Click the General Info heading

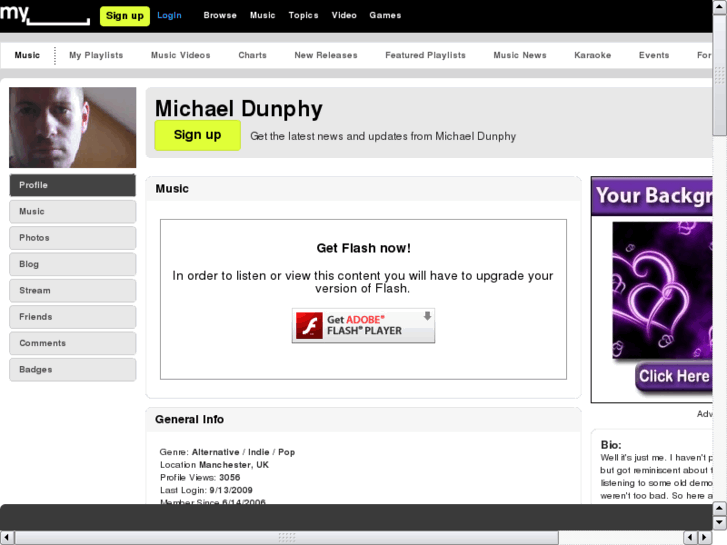pyautogui.click(x=189, y=419)
